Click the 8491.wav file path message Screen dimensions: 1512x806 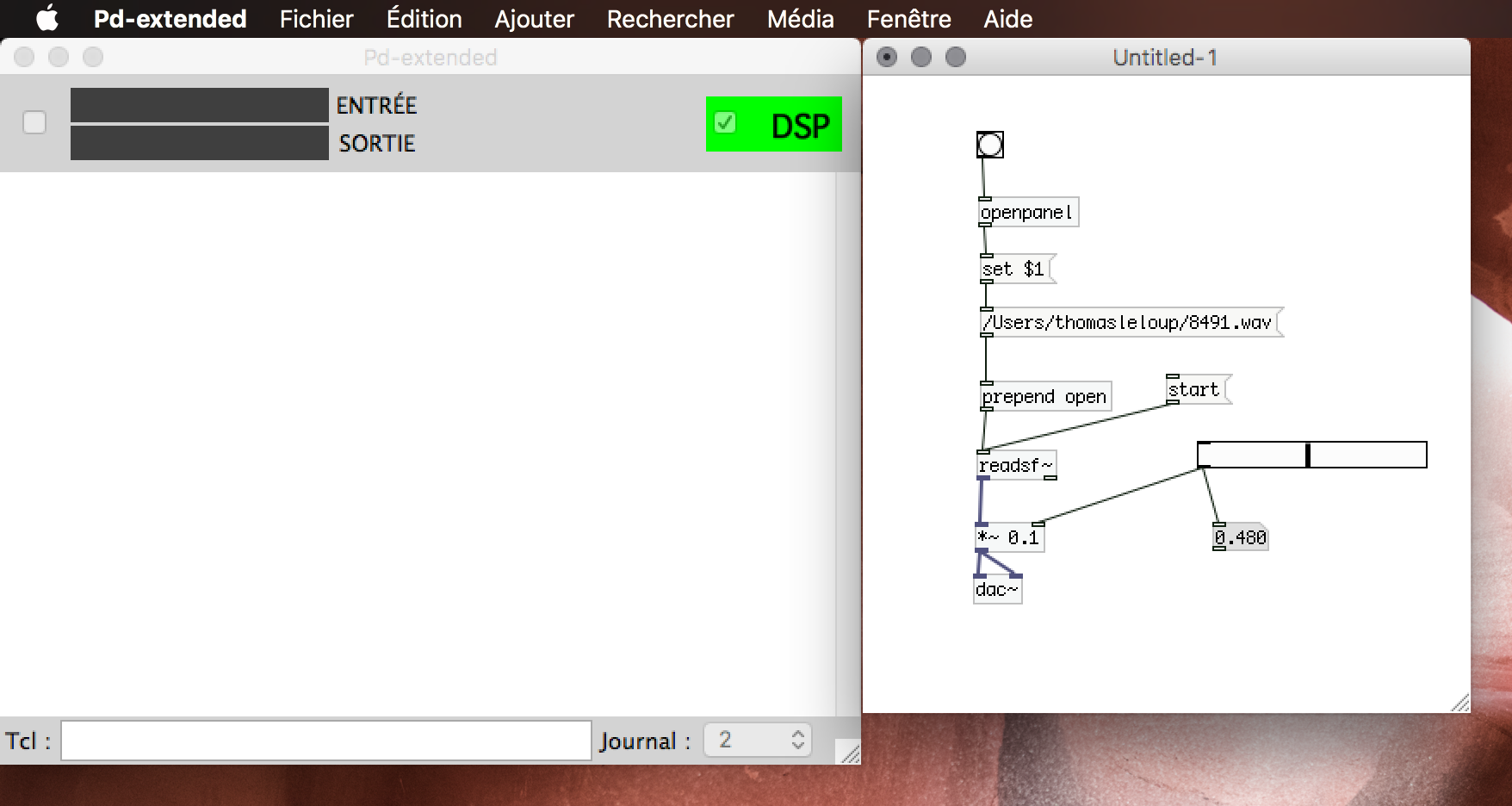click(x=1129, y=323)
